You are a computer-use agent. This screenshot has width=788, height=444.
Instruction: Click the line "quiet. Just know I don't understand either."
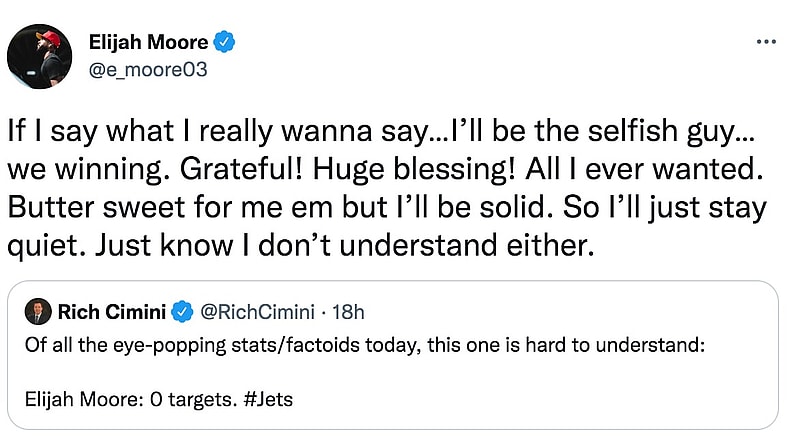300,245
